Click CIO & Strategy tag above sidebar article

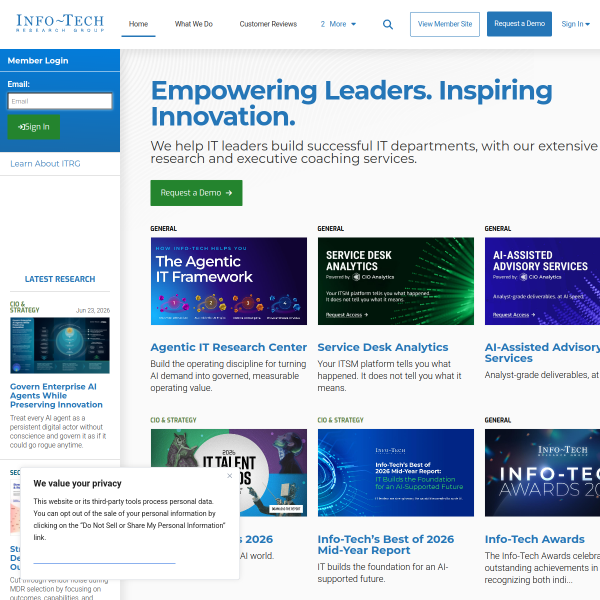click(x=24, y=307)
